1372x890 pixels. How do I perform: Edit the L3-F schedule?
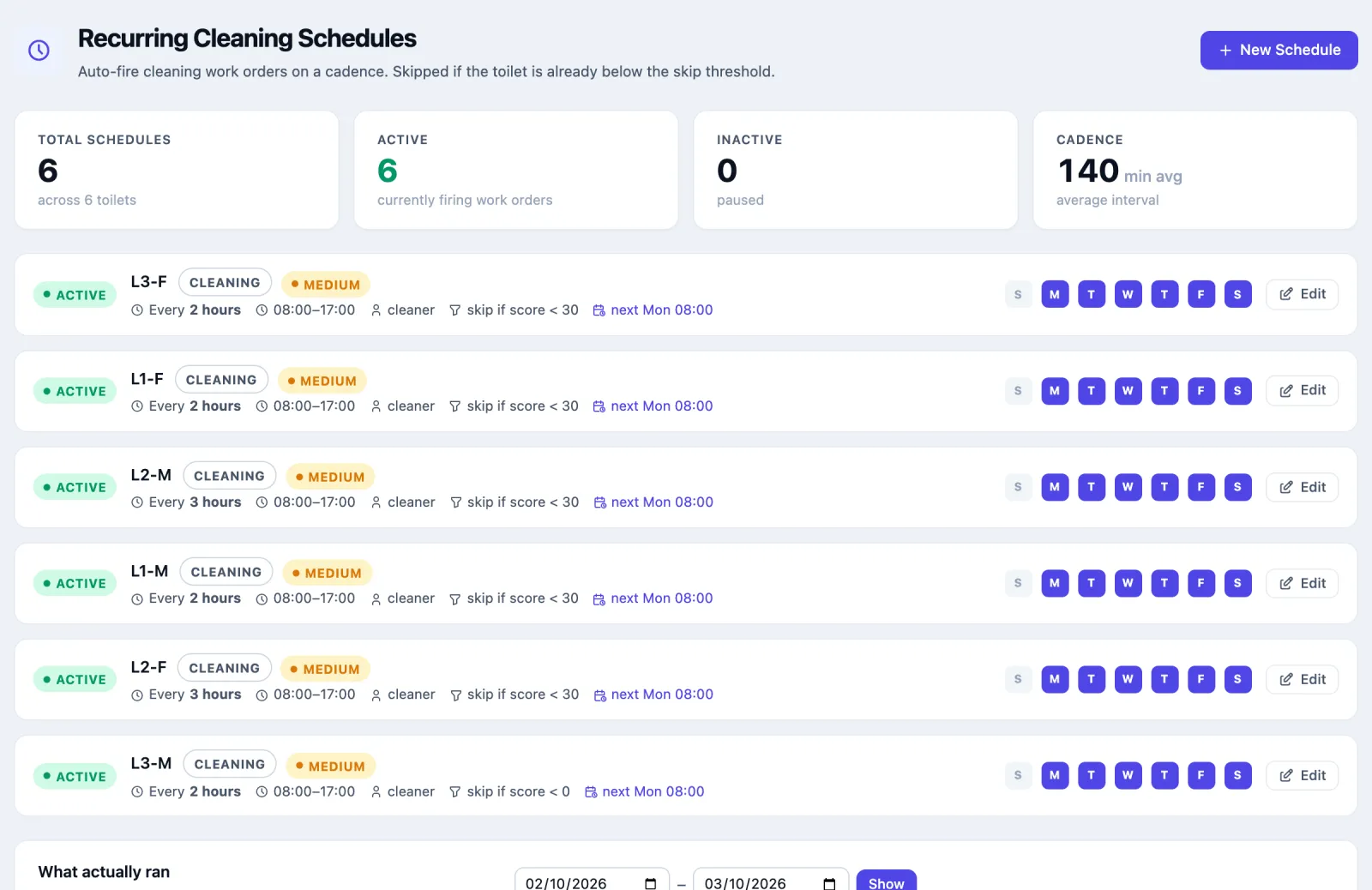pyautogui.click(x=1302, y=294)
